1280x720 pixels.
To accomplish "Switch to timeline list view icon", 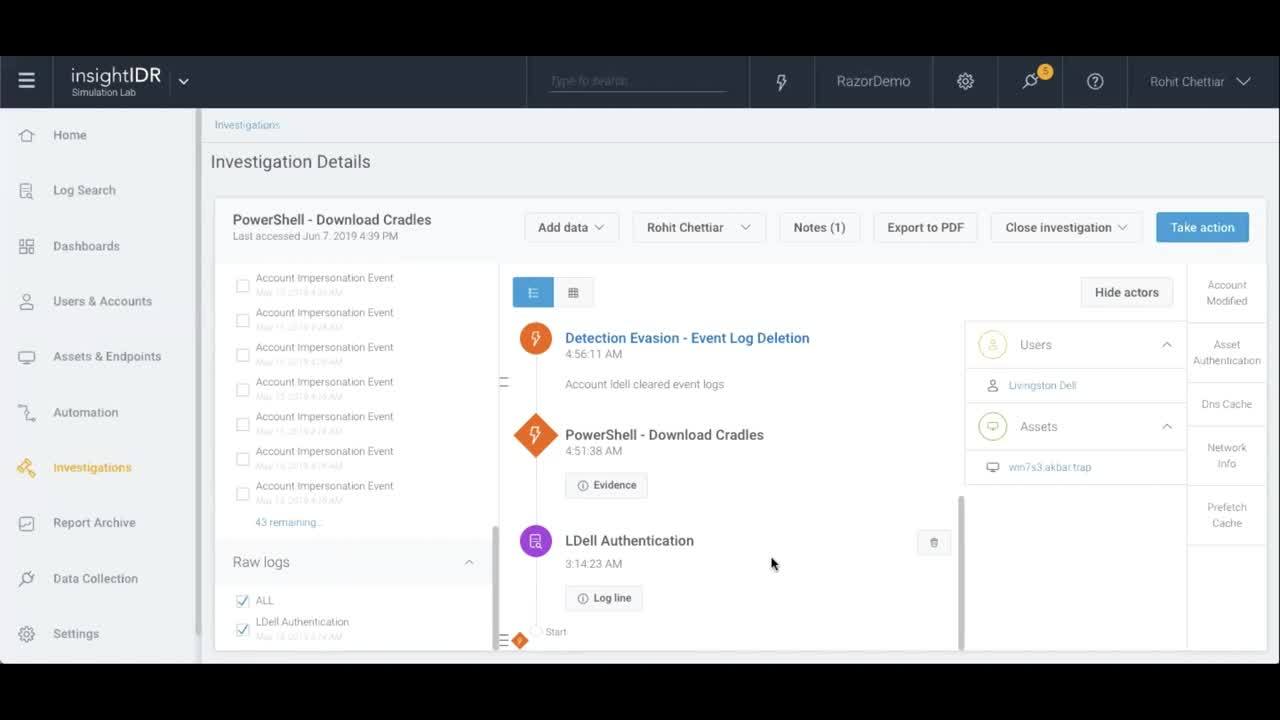I will [533, 292].
